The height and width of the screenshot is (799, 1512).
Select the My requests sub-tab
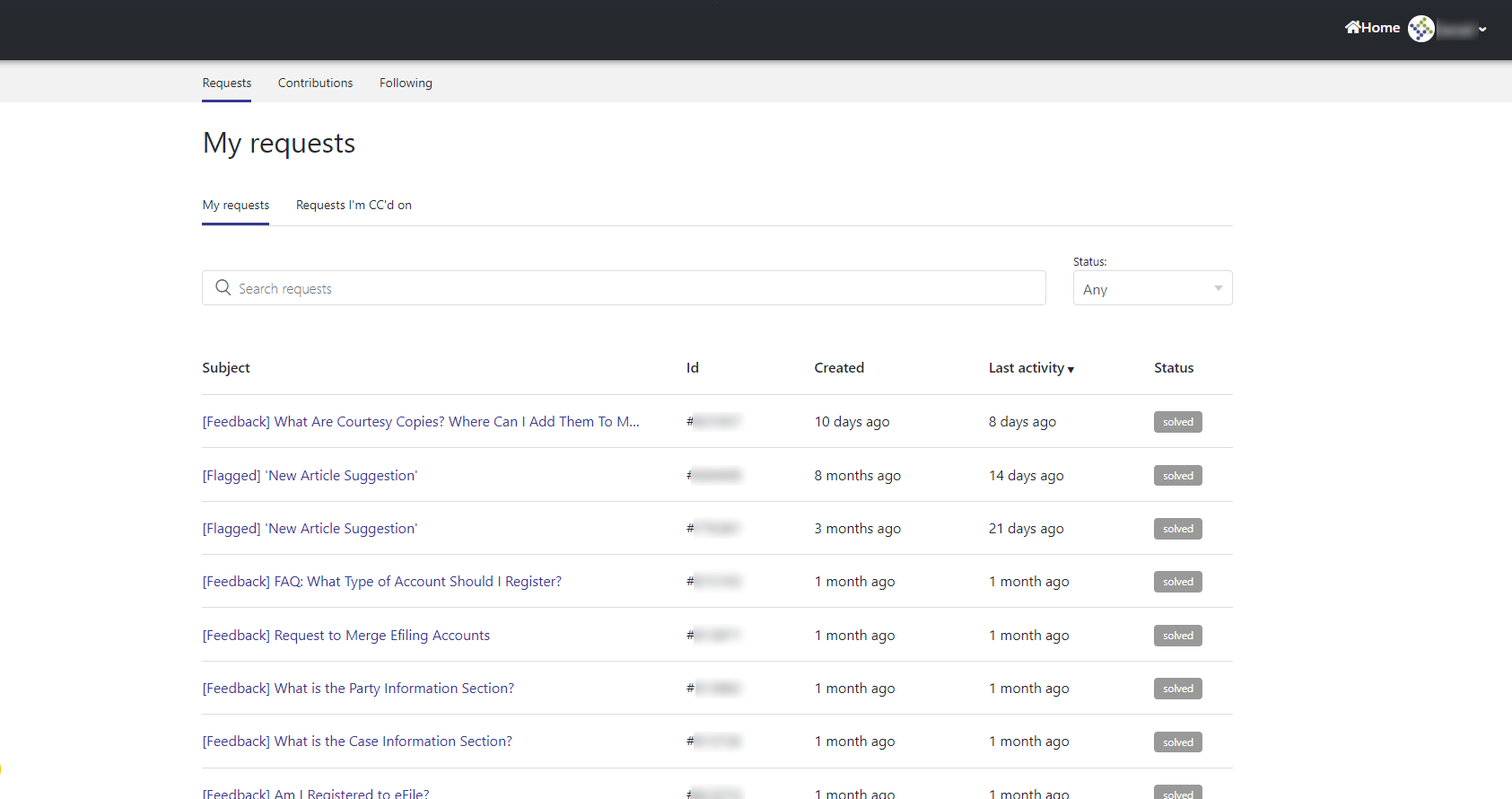[235, 205]
